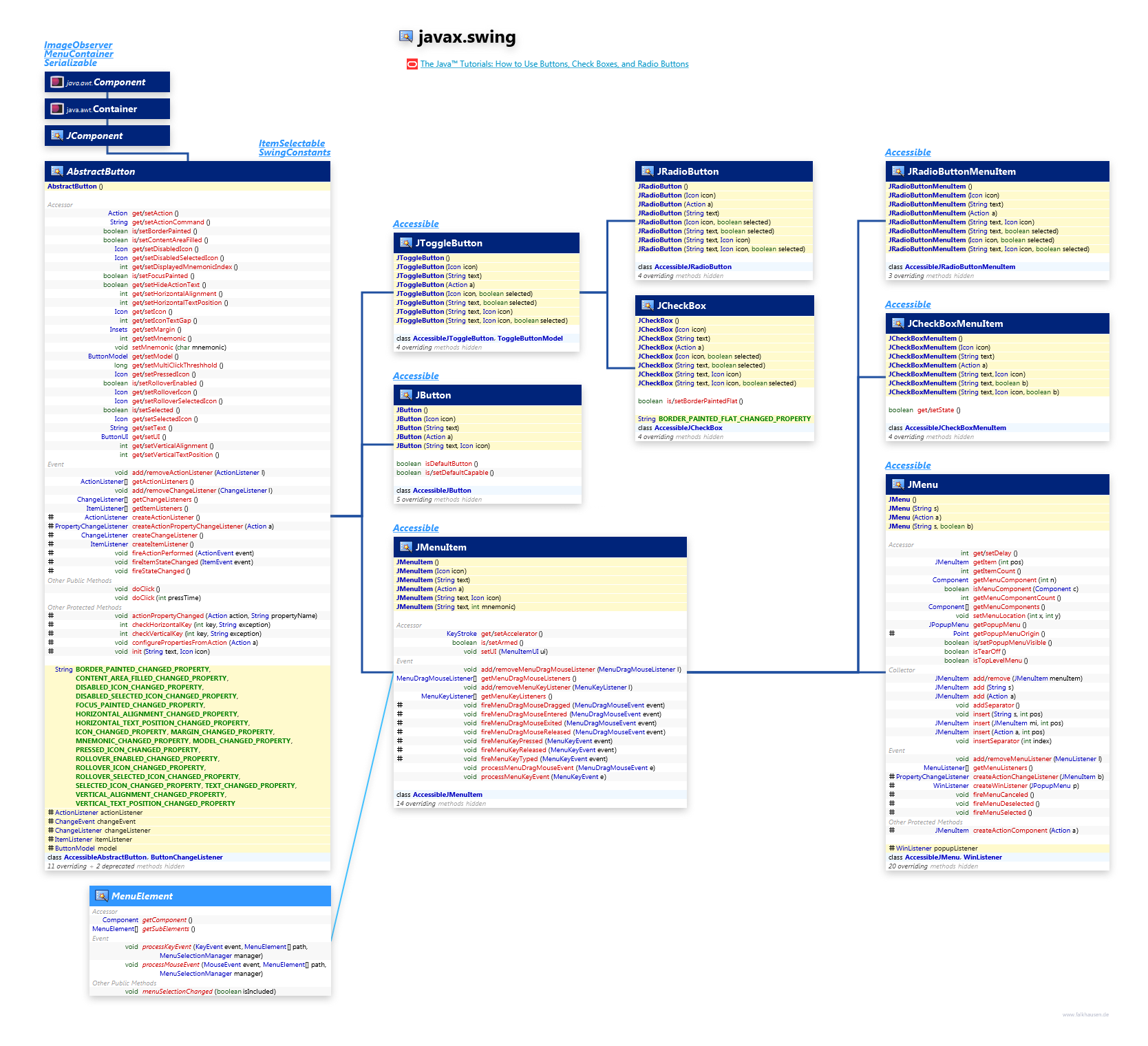The width and height of the screenshot is (1148, 1046).
Task: Click Accessible link above JCheckBoxMenuItem
Action: coord(908,304)
